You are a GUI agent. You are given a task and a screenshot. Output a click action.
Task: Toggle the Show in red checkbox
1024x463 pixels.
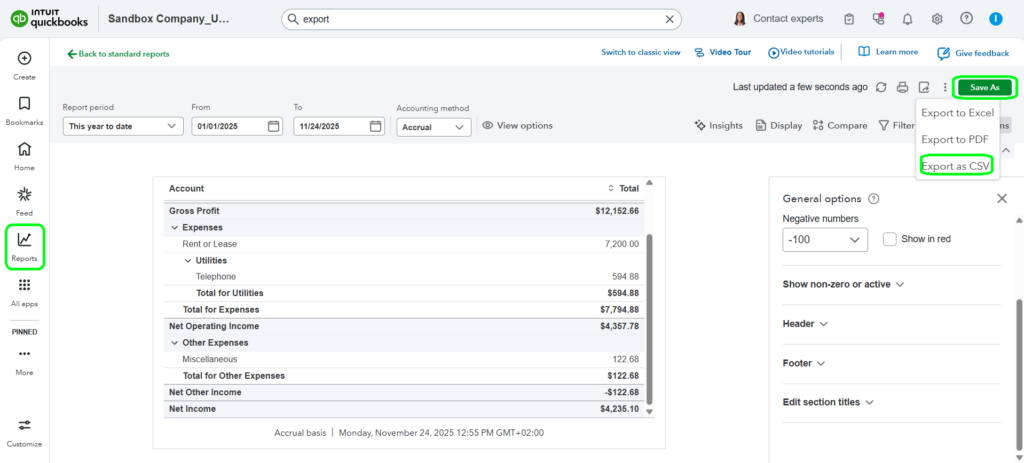889,239
